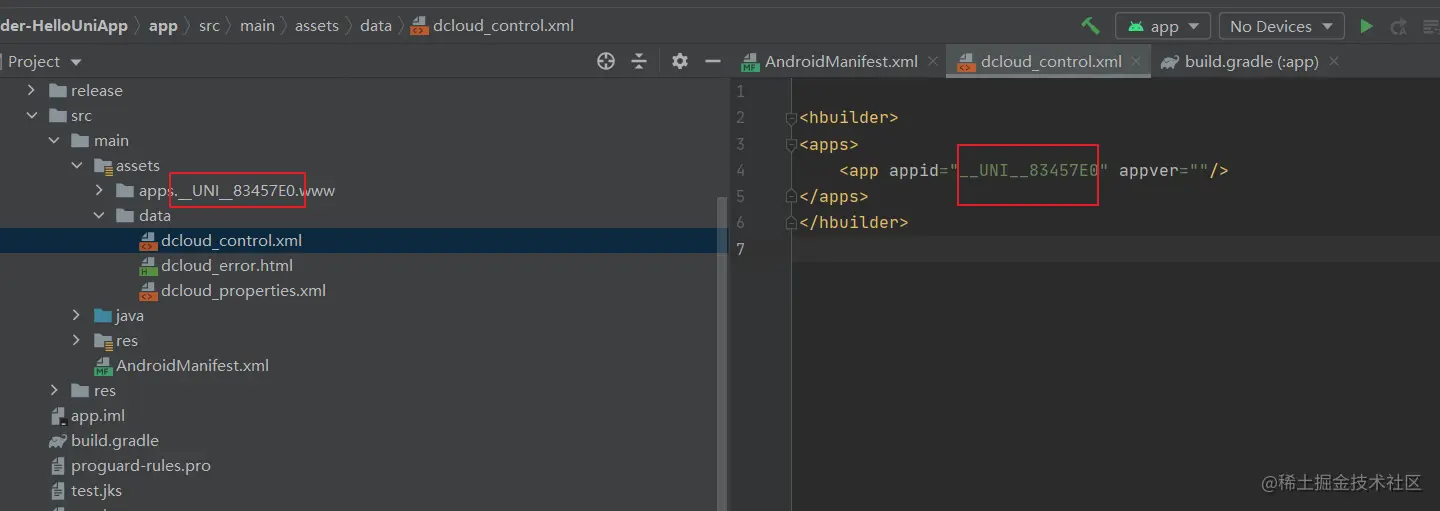Screen dimensions: 1440x511
Task: Expand the res folder below AndroidManifest.xml
Action: coord(54,390)
